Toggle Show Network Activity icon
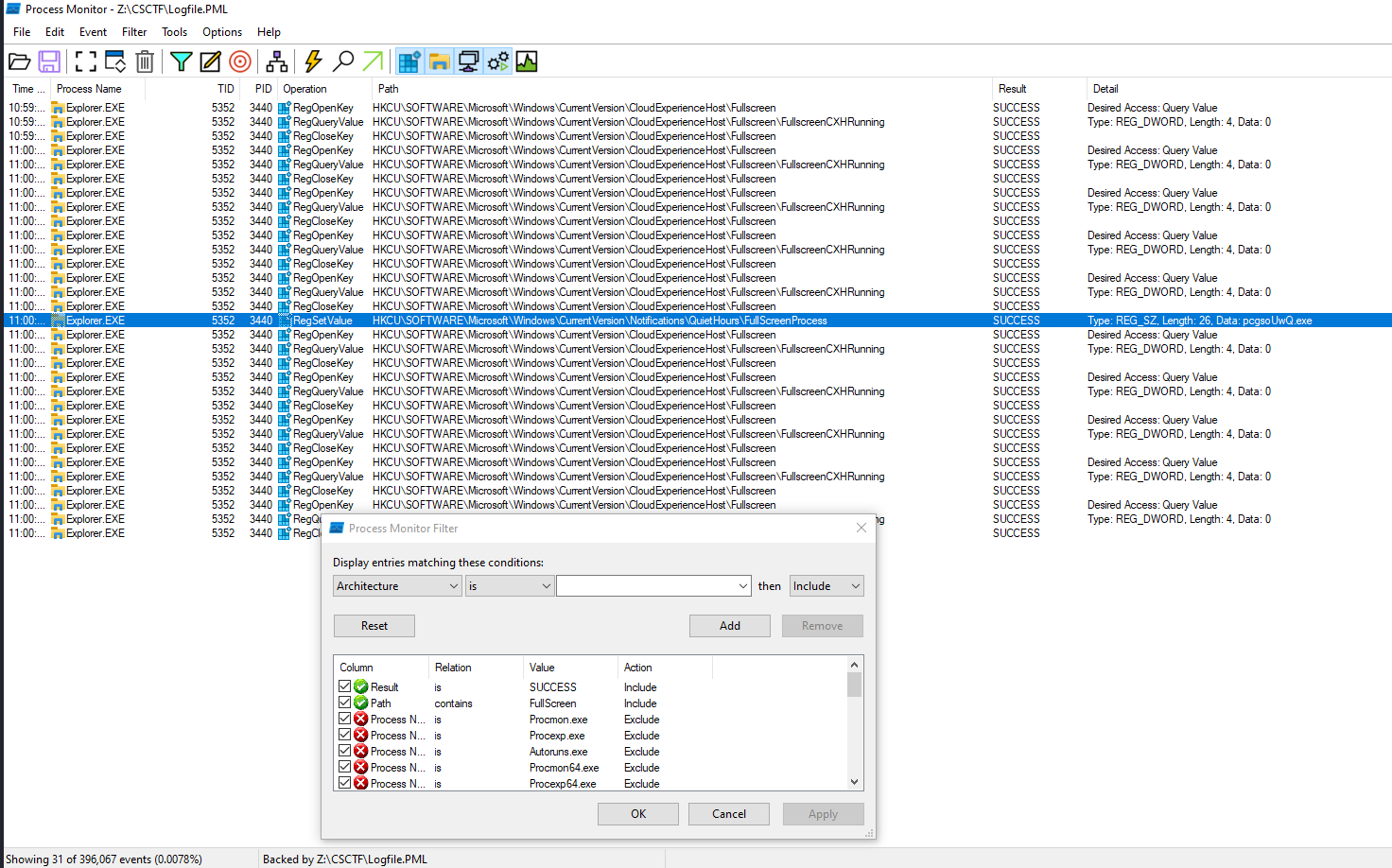The height and width of the screenshot is (868, 1392). pyautogui.click(x=468, y=62)
